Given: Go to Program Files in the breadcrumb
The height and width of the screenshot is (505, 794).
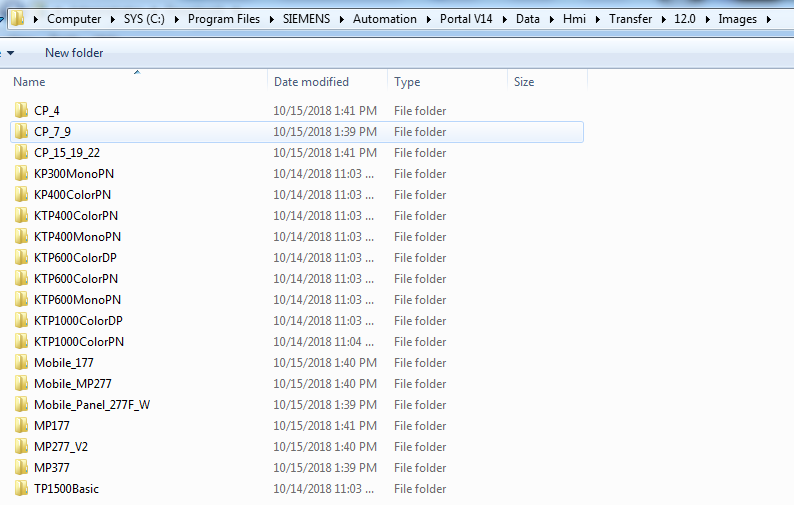Looking at the screenshot, I should point(224,19).
